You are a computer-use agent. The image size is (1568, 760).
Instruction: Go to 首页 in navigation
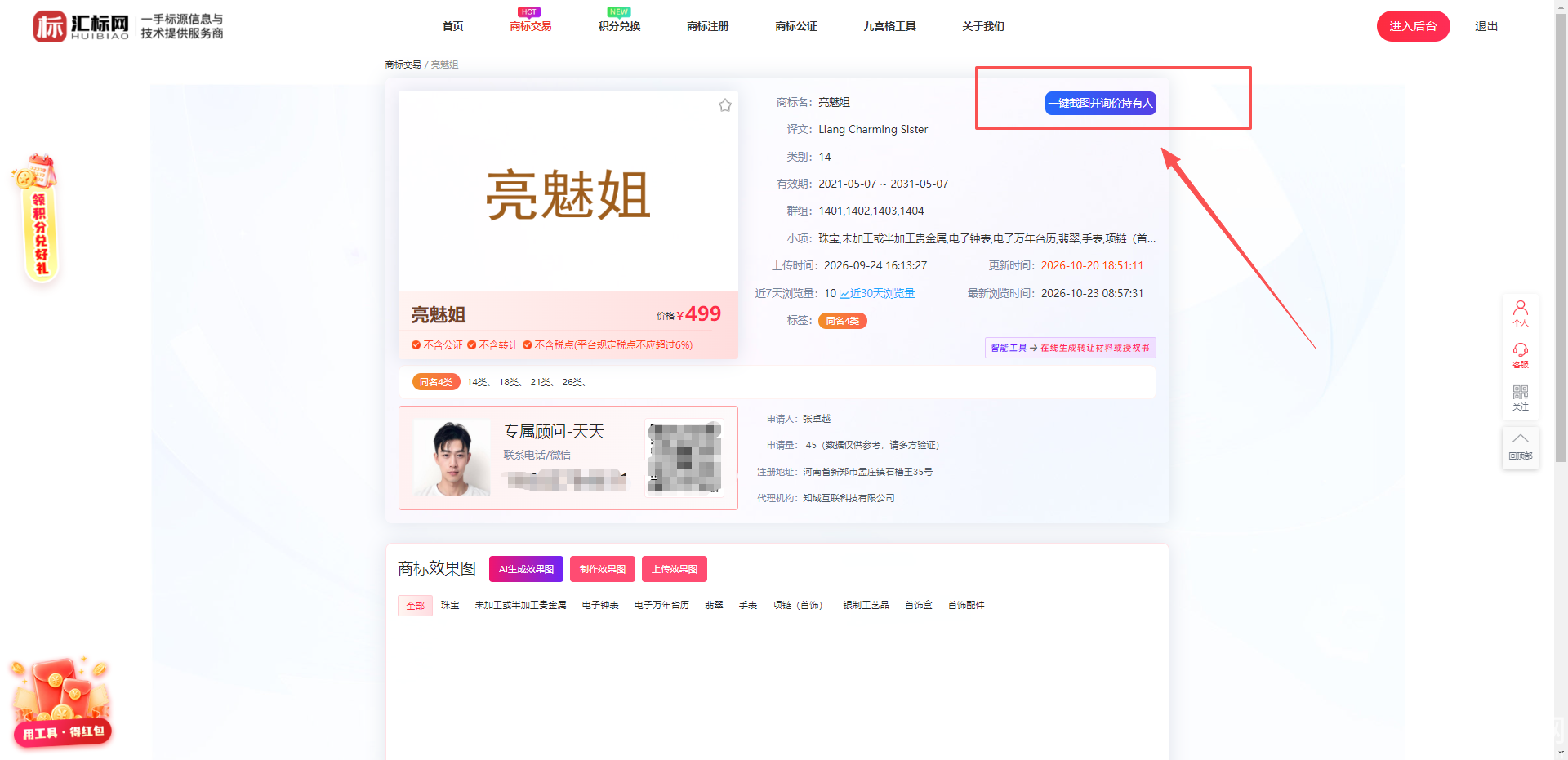click(x=452, y=26)
